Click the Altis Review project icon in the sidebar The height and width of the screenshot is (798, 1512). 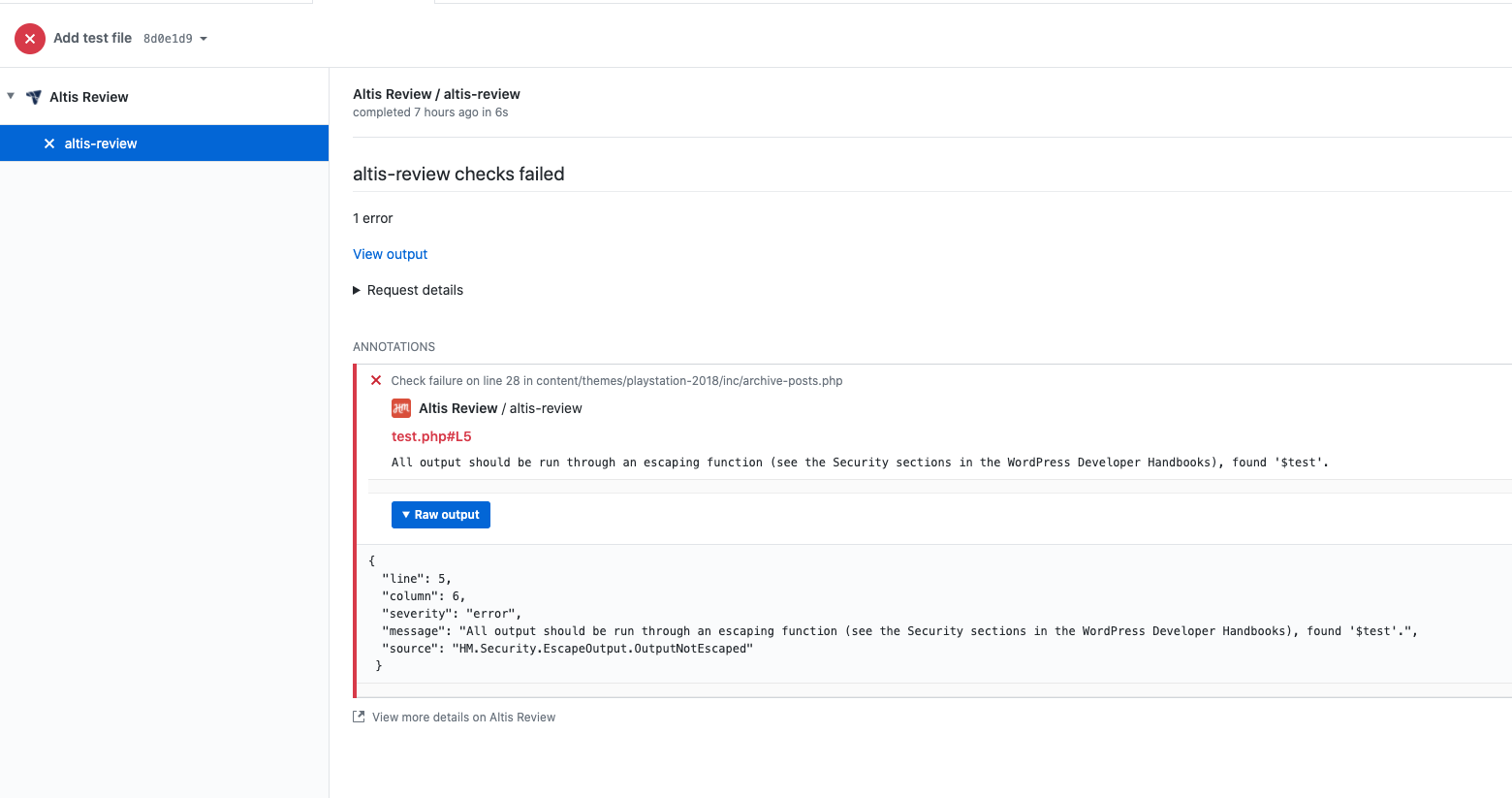coord(34,96)
